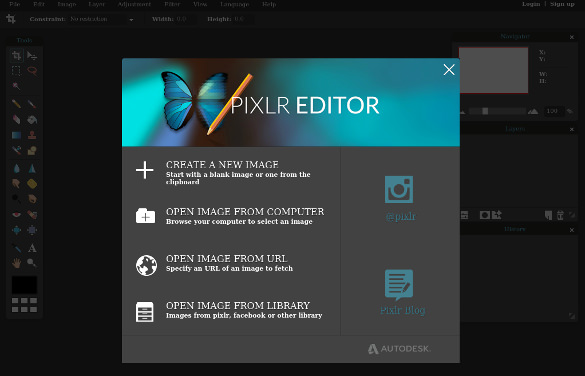Close the Navigator panel

572,37
